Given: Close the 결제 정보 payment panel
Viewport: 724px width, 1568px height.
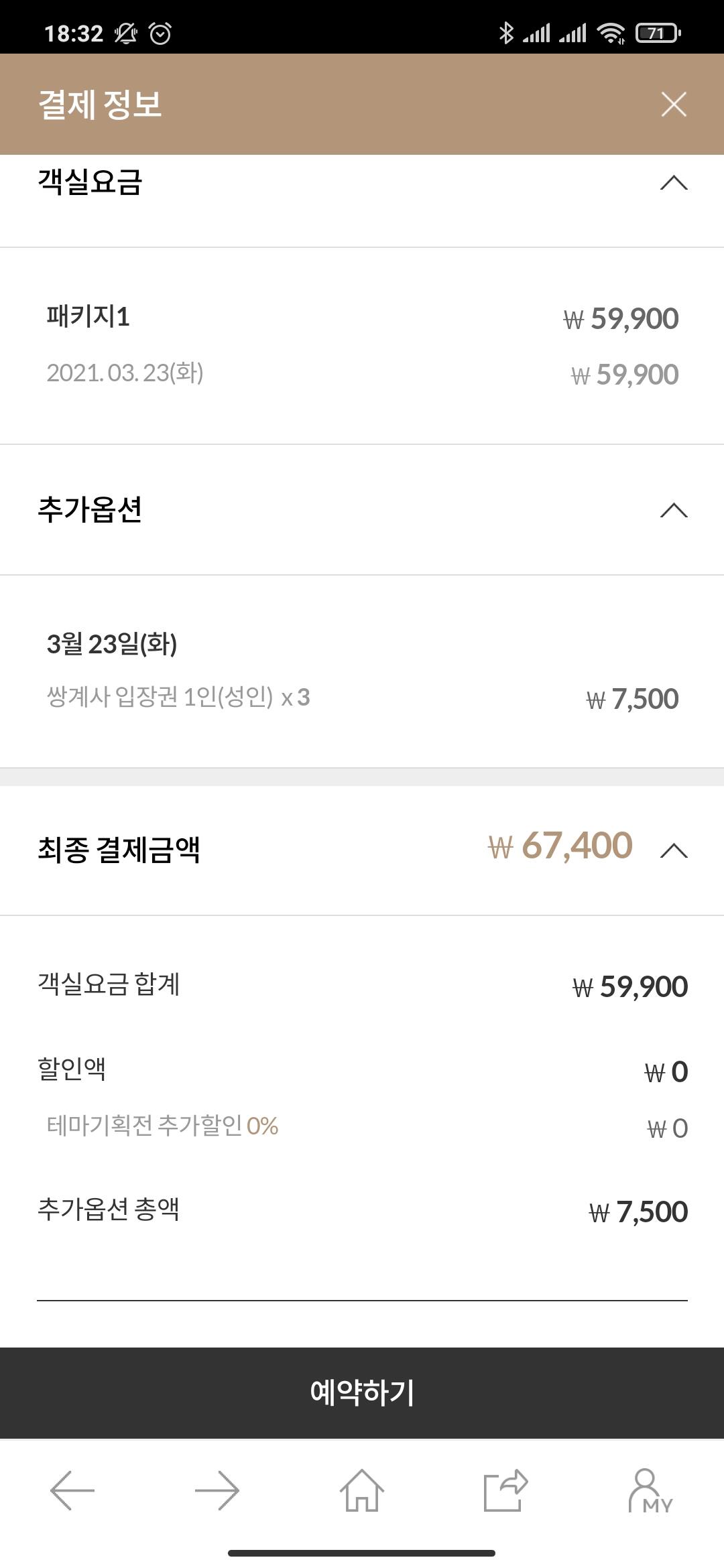Looking at the screenshot, I should [x=673, y=105].
